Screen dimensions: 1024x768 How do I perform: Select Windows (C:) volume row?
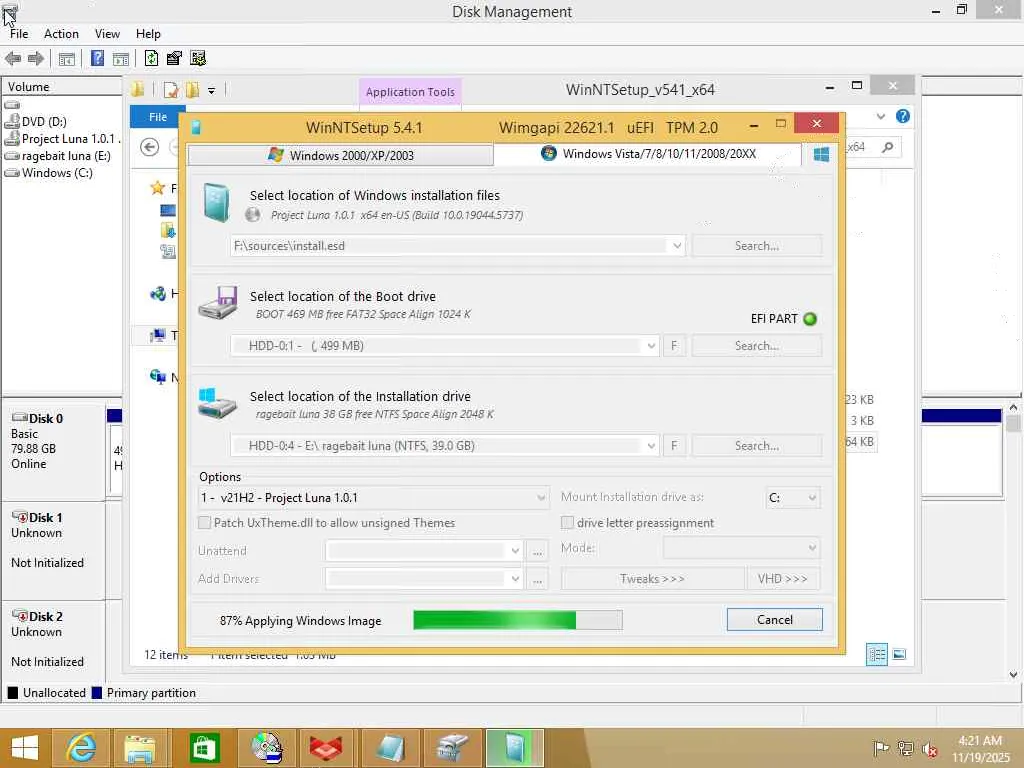[62, 172]
